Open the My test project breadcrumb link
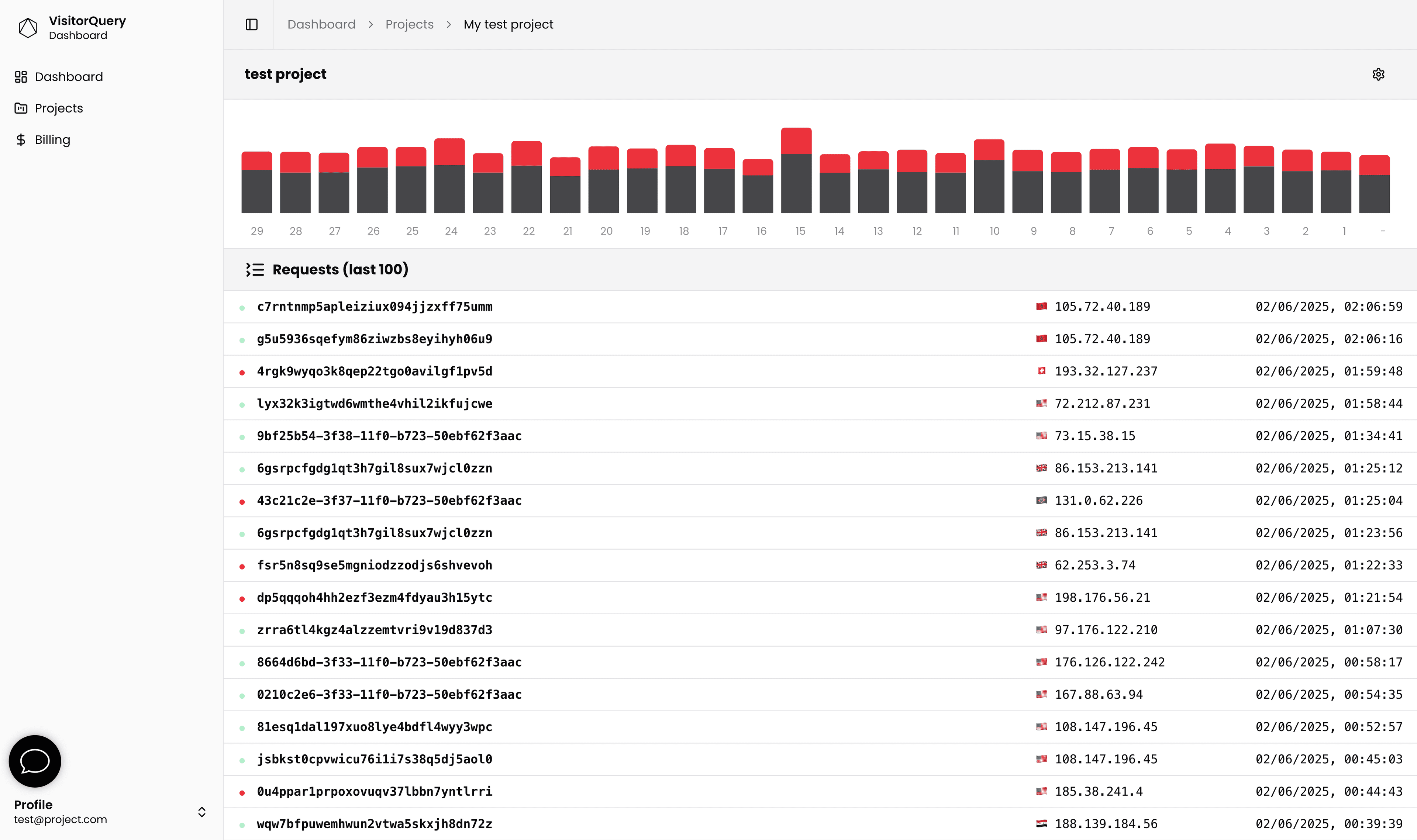 coord(508,24)
